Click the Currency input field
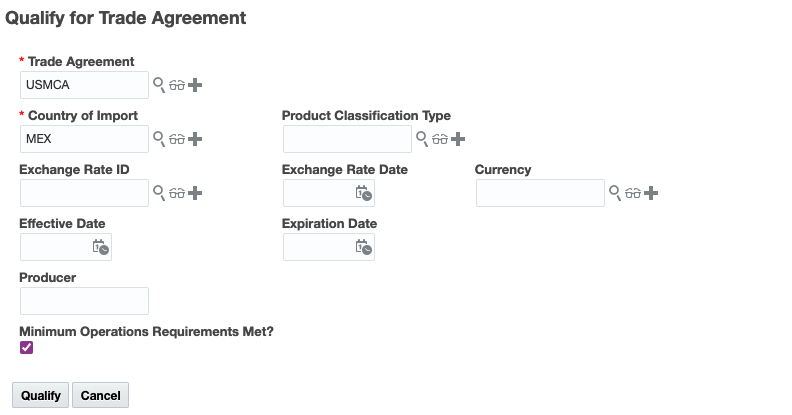Viewport: 792px width, 415px height. point(540,193)
